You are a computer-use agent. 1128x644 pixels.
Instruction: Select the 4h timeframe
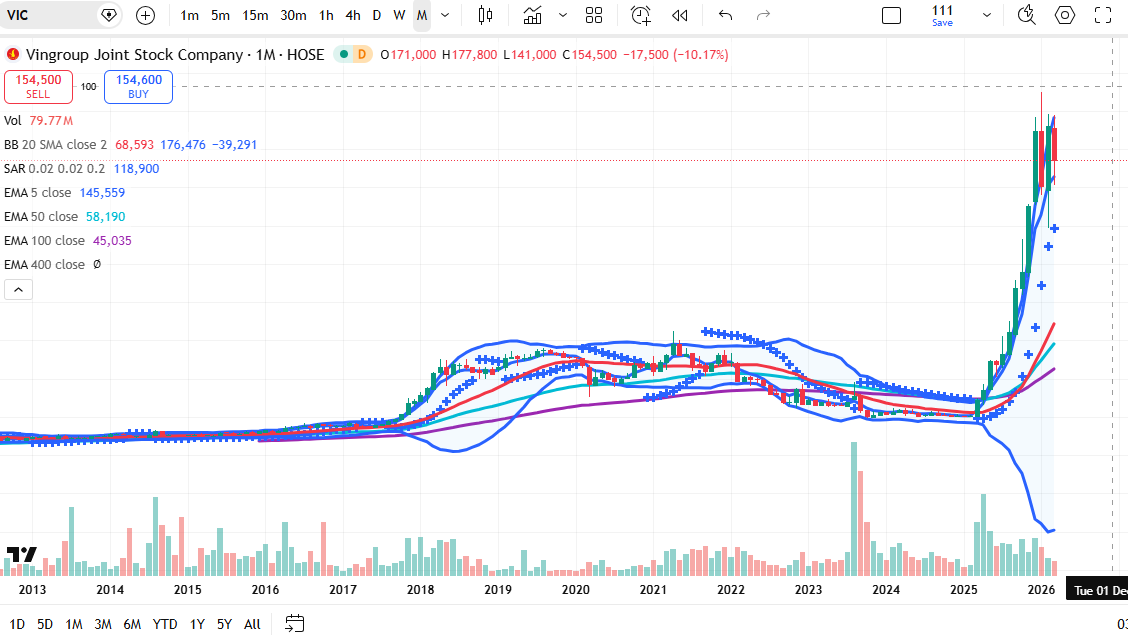(x=352, y=15)
